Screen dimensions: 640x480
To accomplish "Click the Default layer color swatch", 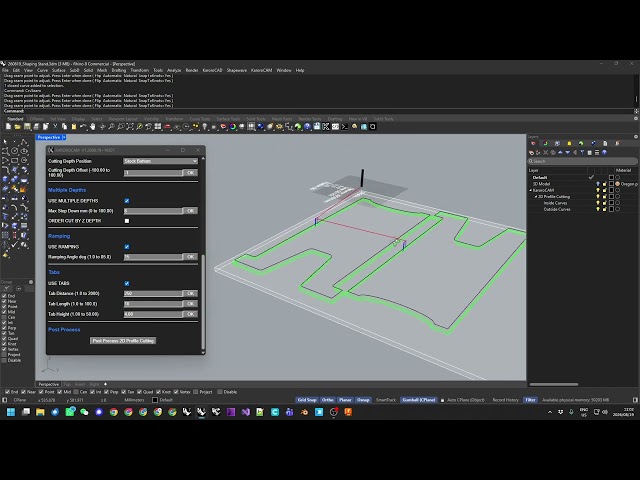I will pos(611,178).
